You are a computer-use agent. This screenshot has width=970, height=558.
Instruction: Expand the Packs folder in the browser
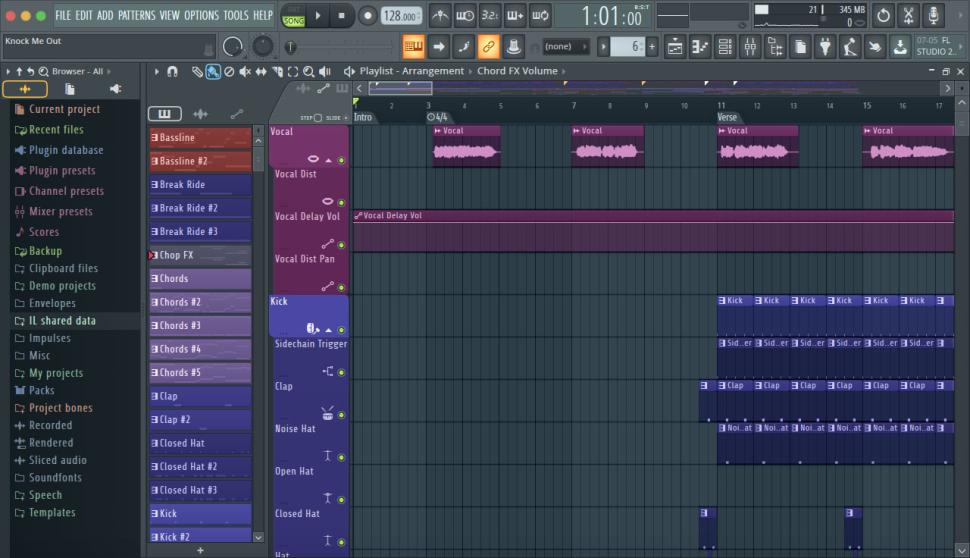point(41,390)
